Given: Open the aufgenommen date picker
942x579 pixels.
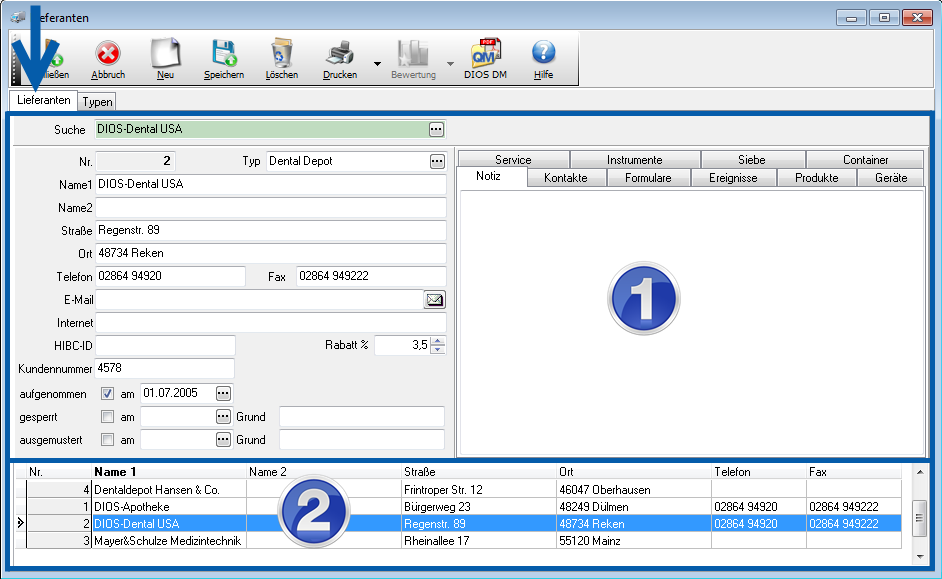Looking at the screenshot, I should pyautogui.click(x=223, y=393).
